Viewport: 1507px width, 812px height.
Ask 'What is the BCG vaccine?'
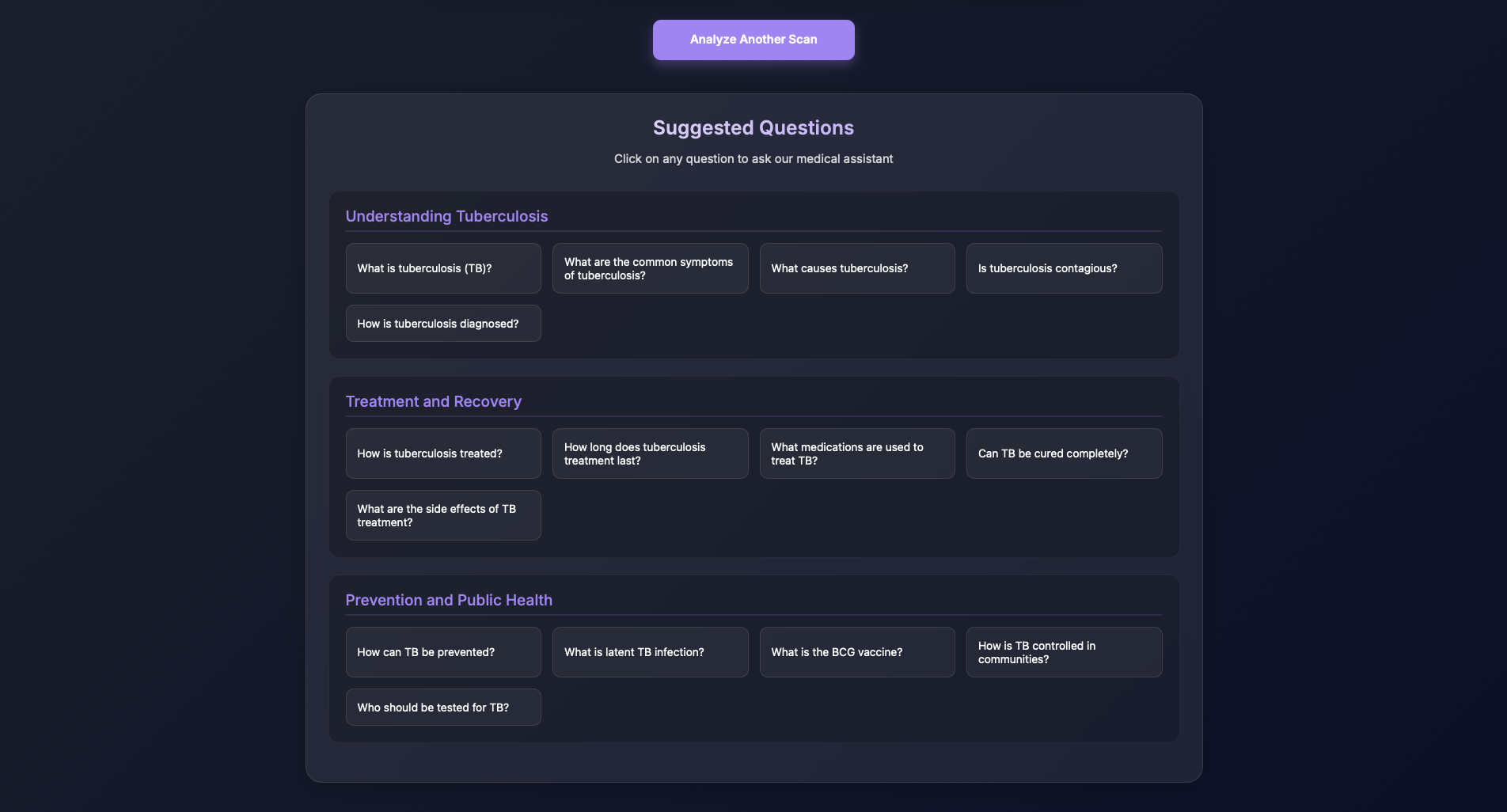click(857, 652)
